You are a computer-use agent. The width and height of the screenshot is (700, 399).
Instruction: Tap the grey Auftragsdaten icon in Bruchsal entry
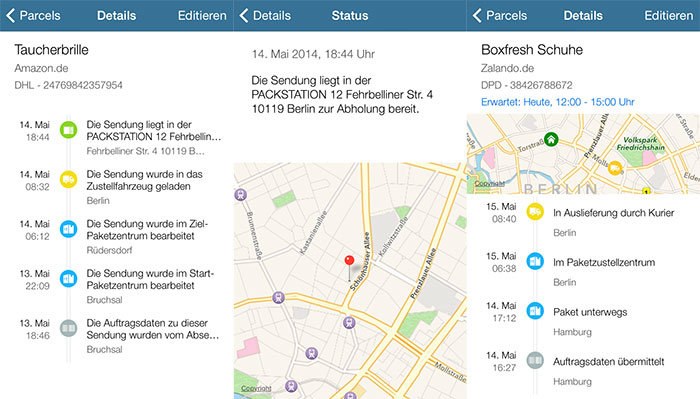click(68, 328)
